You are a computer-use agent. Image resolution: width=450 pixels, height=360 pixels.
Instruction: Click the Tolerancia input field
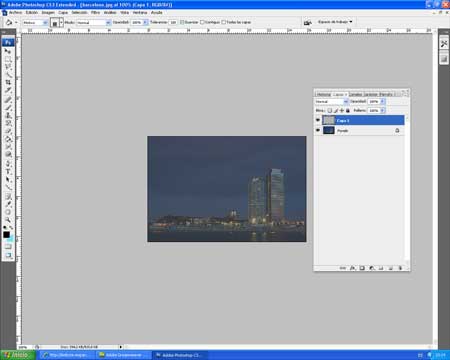tap(173, 22)
